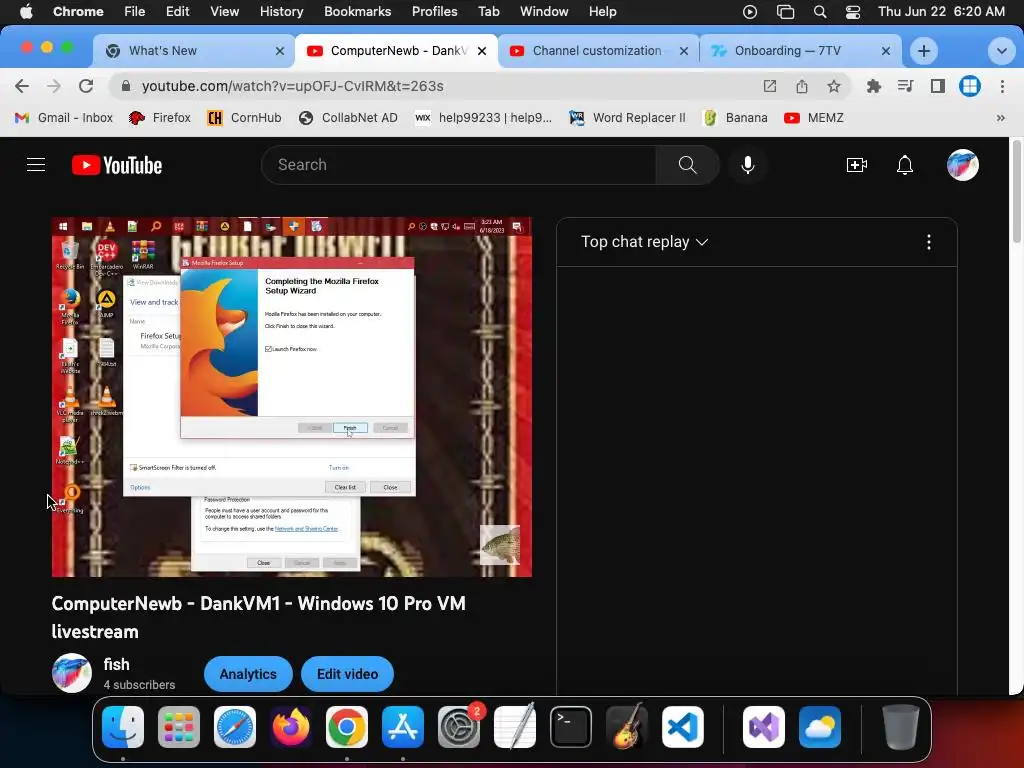The width and height of the screenshot is (1024, 768).
Task: Open the View menu in menu bar
Action: (224, 11)
